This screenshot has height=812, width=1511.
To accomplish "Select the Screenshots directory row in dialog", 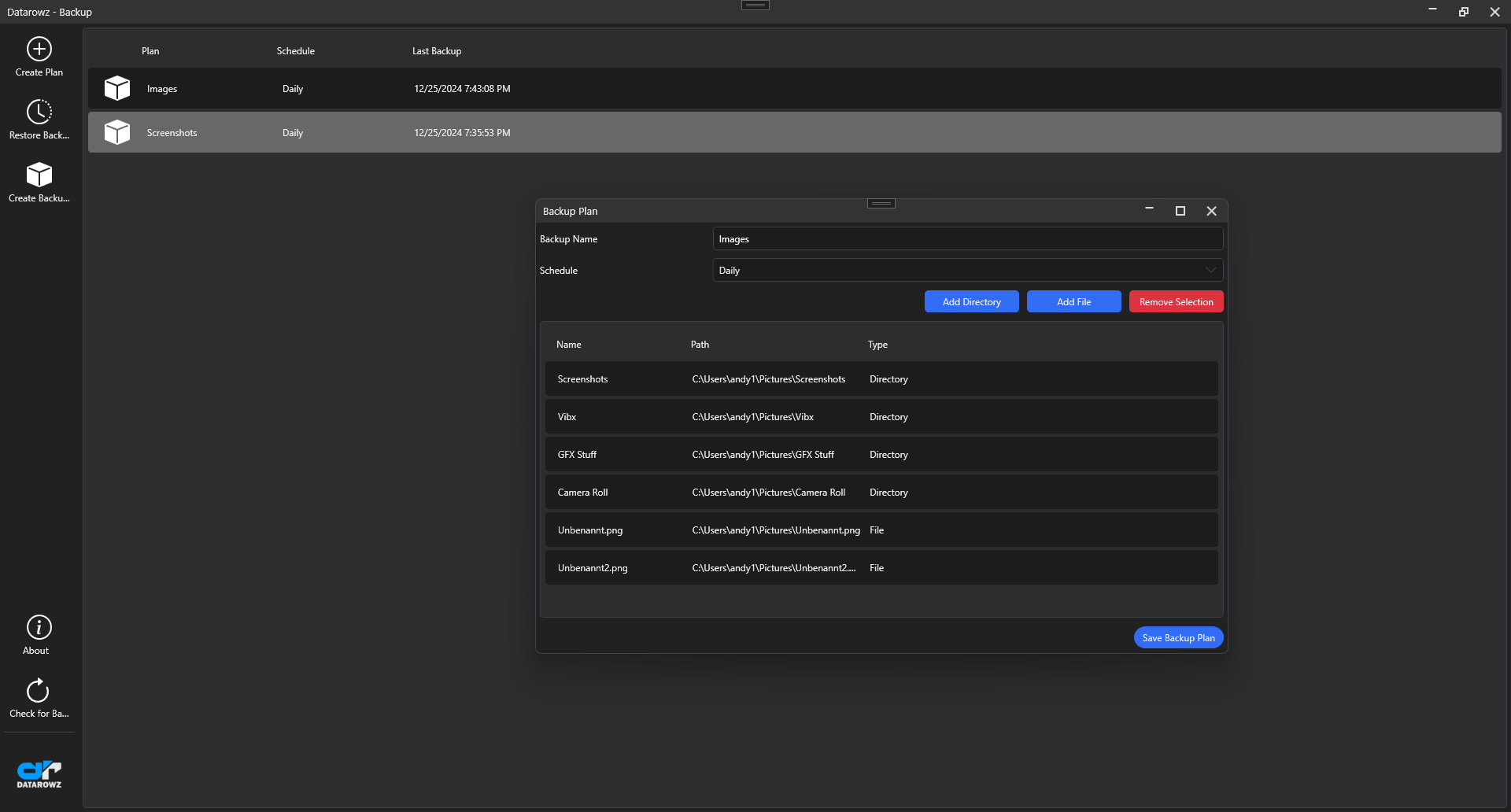I will tap(881, 378).
